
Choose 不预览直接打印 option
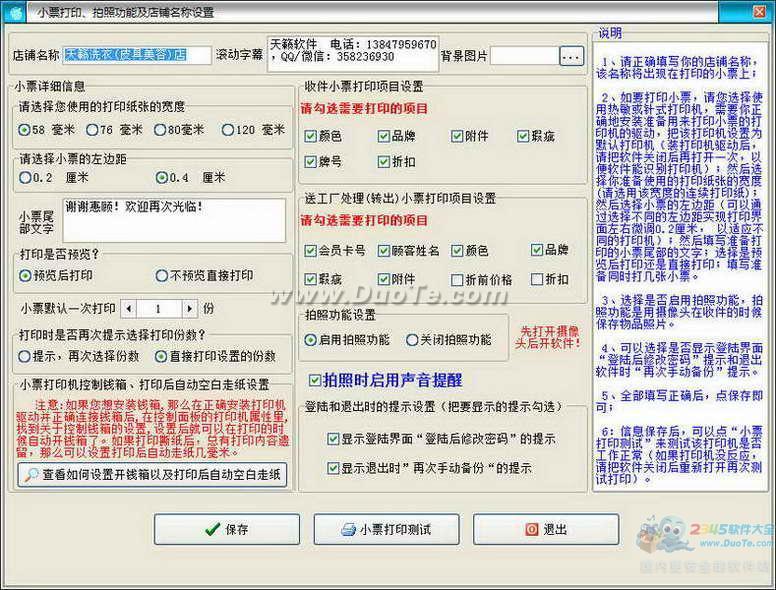[x=162, y=275]
